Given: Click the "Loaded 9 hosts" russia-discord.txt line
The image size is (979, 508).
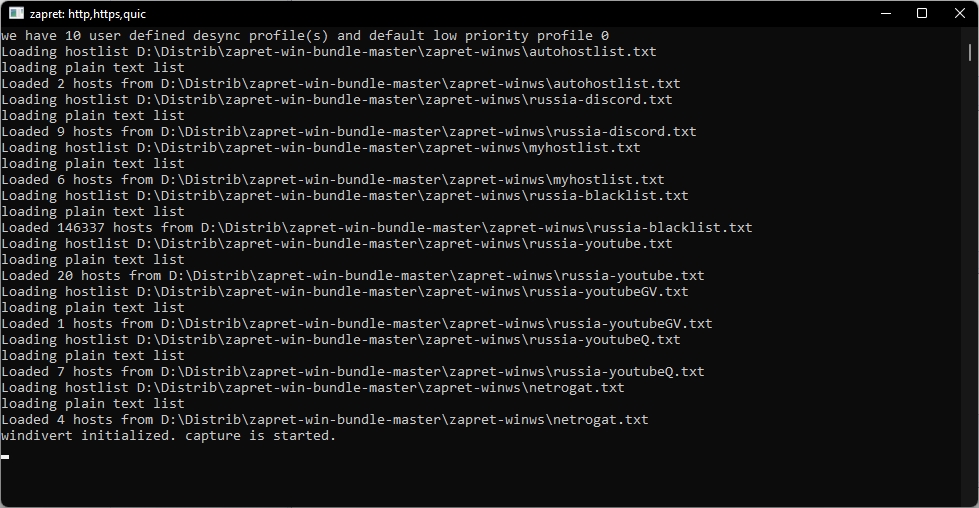Looking at the screenshot, I should tap(348, 131).
